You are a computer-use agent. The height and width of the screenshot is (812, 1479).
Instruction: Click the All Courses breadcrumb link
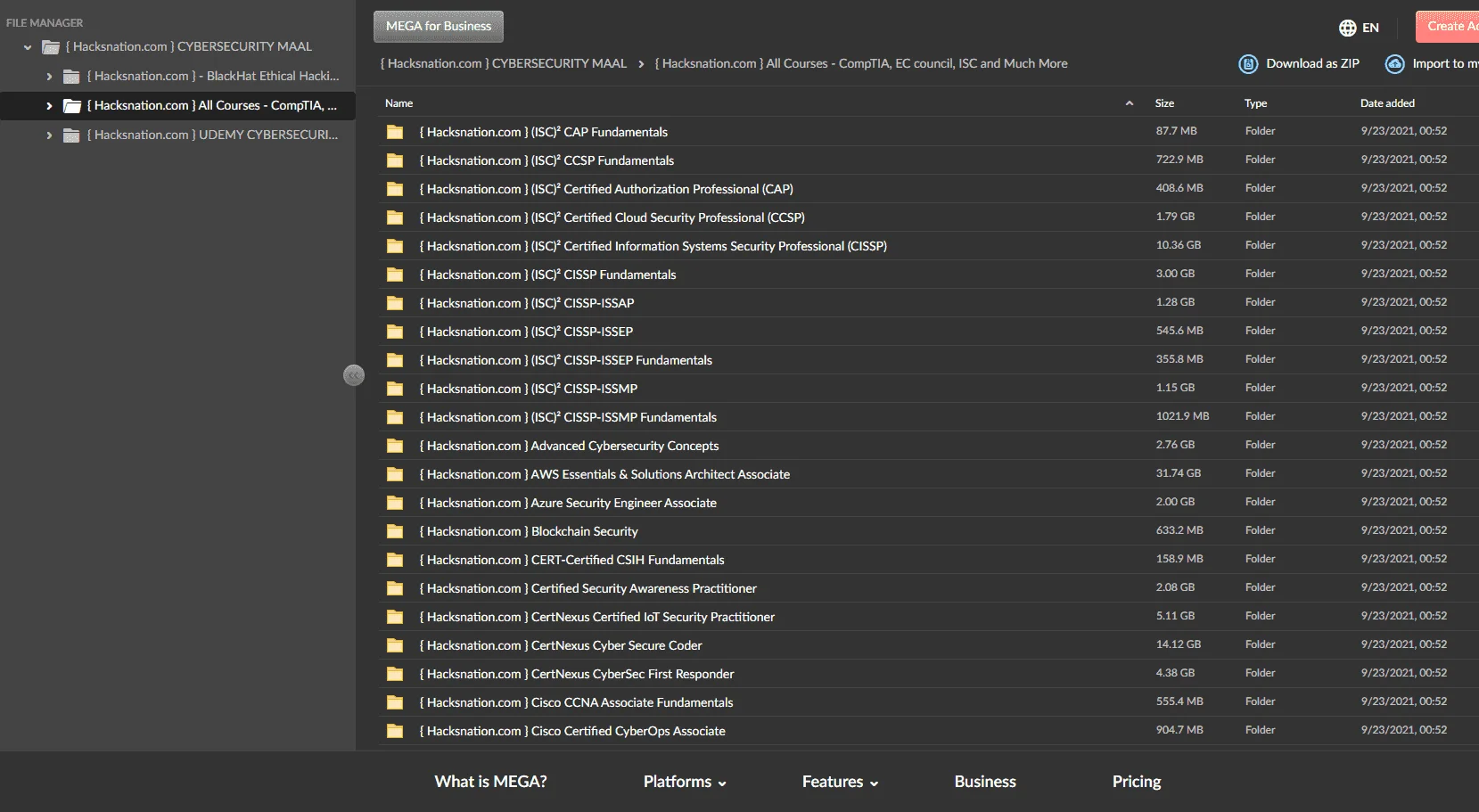[861, 64]
